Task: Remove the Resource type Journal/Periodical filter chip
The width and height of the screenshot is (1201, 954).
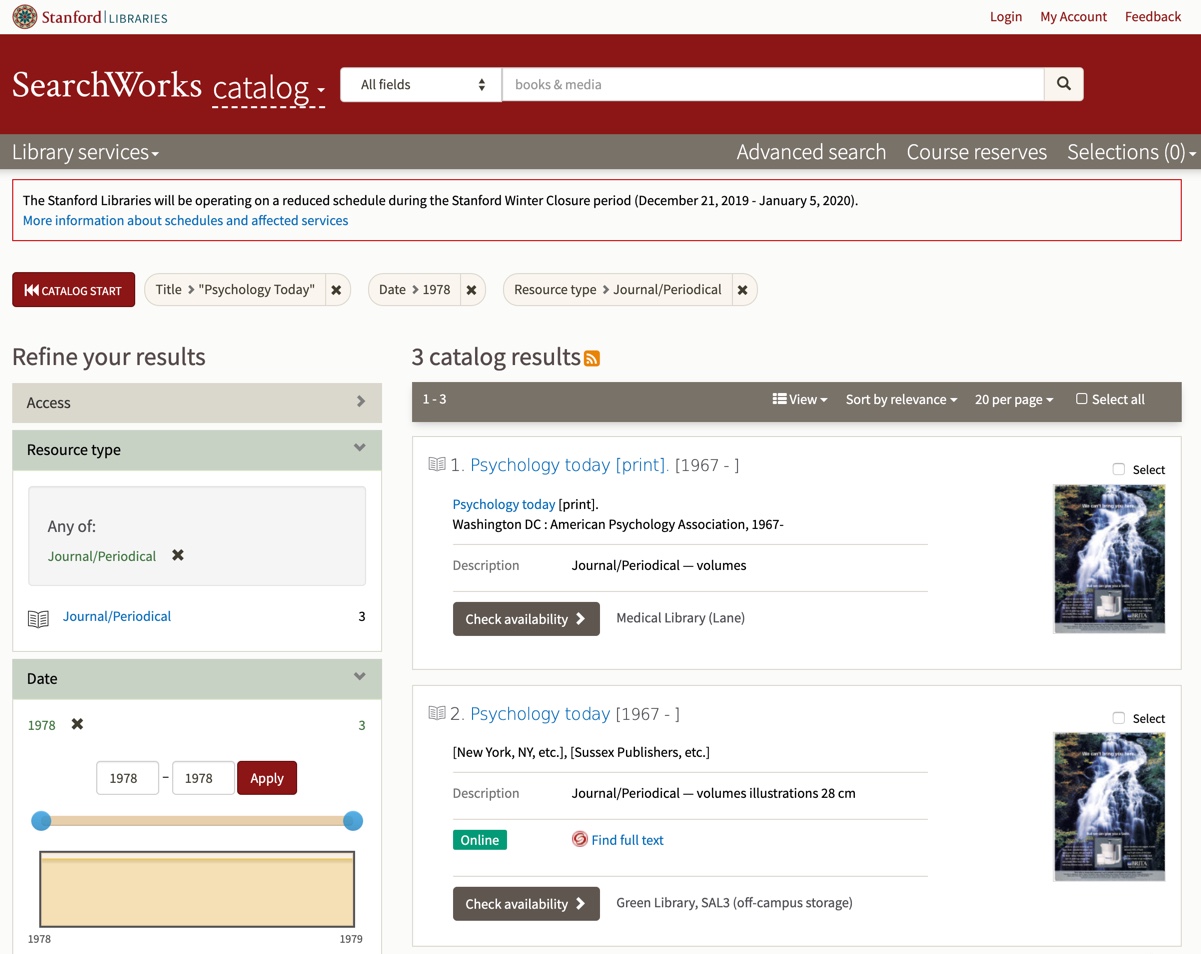Action: pyautogui.click(x=742, y=290)
